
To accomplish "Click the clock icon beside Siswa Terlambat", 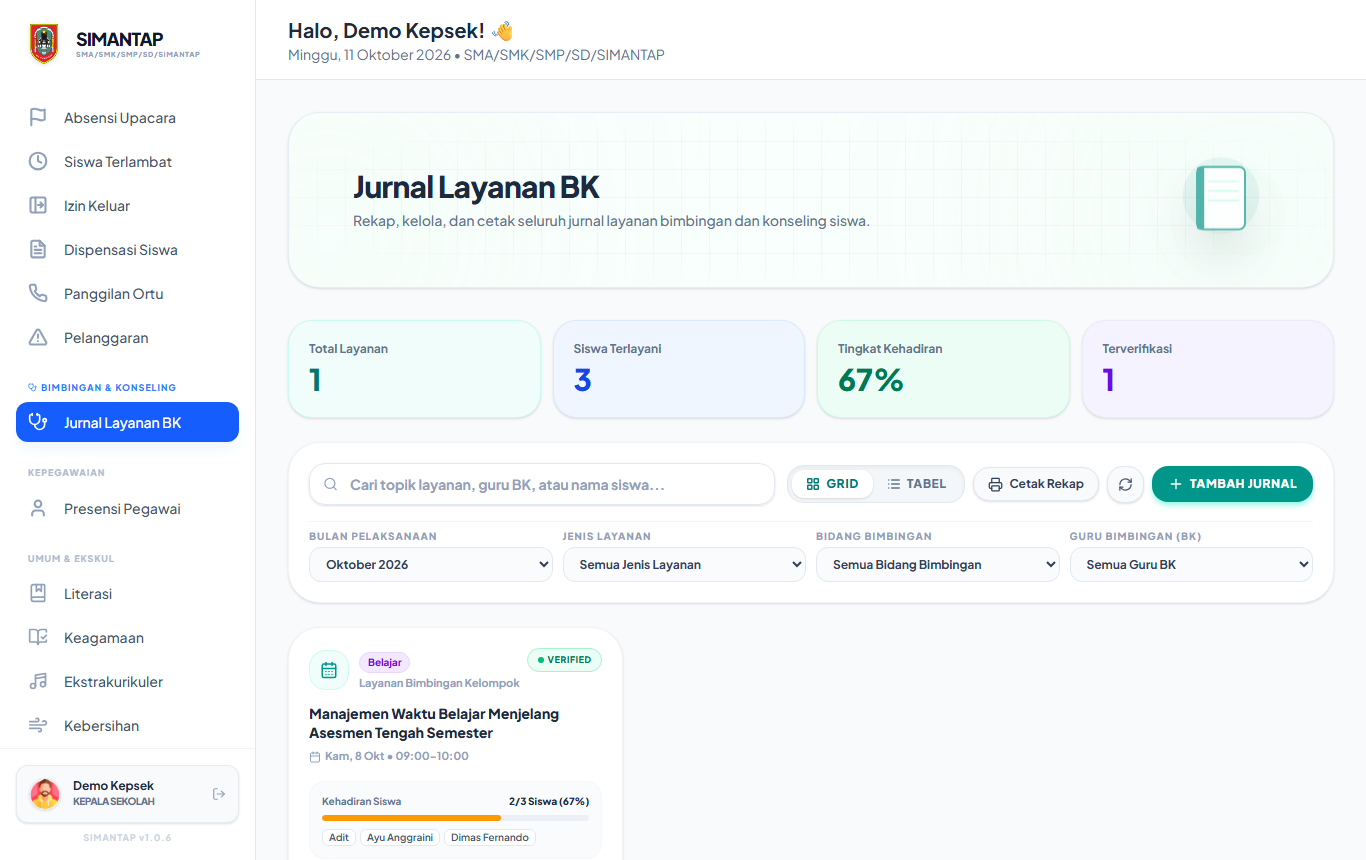I will click(x=38, y=162).
